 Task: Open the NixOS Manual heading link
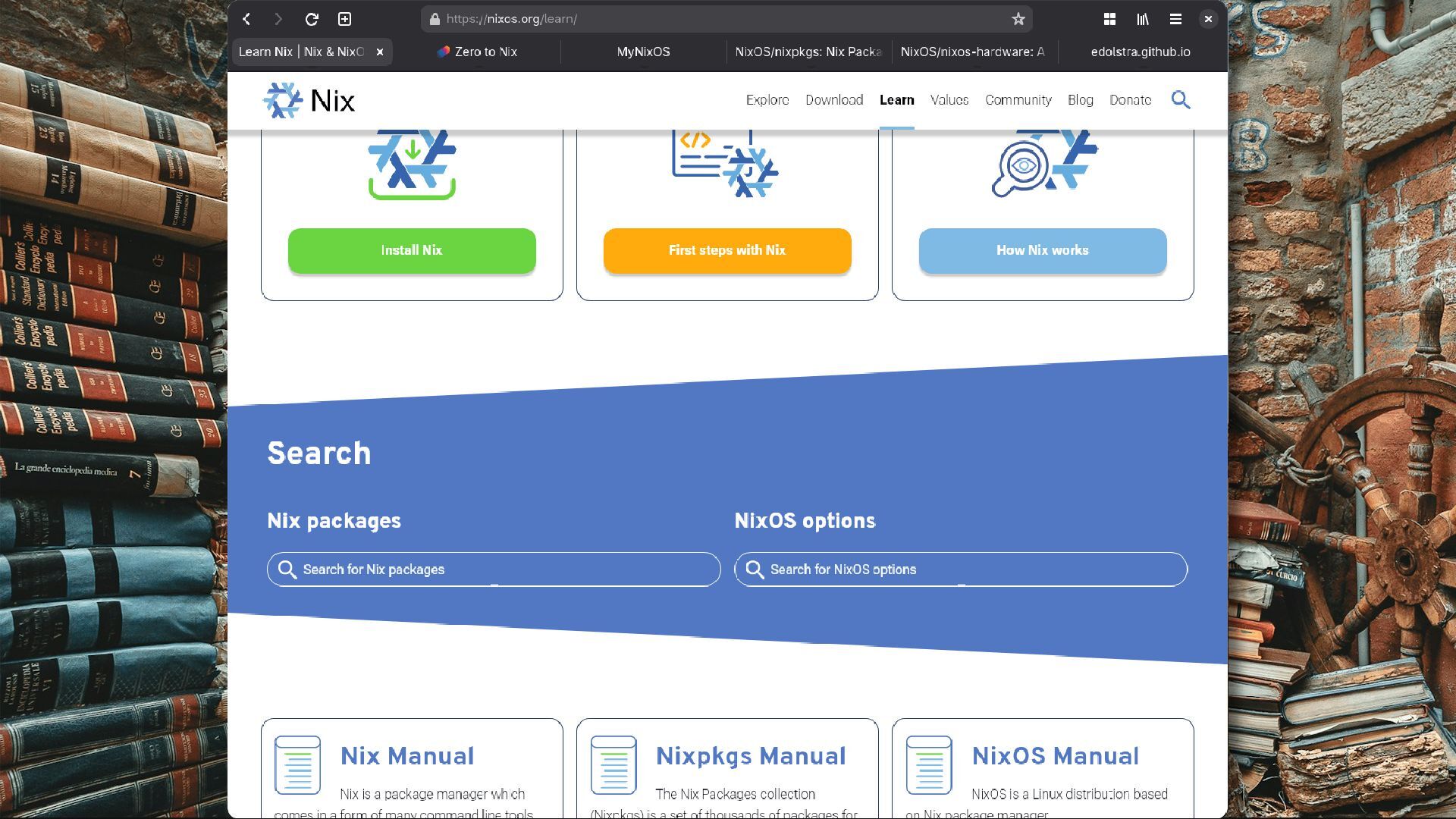coord(1056,756)
